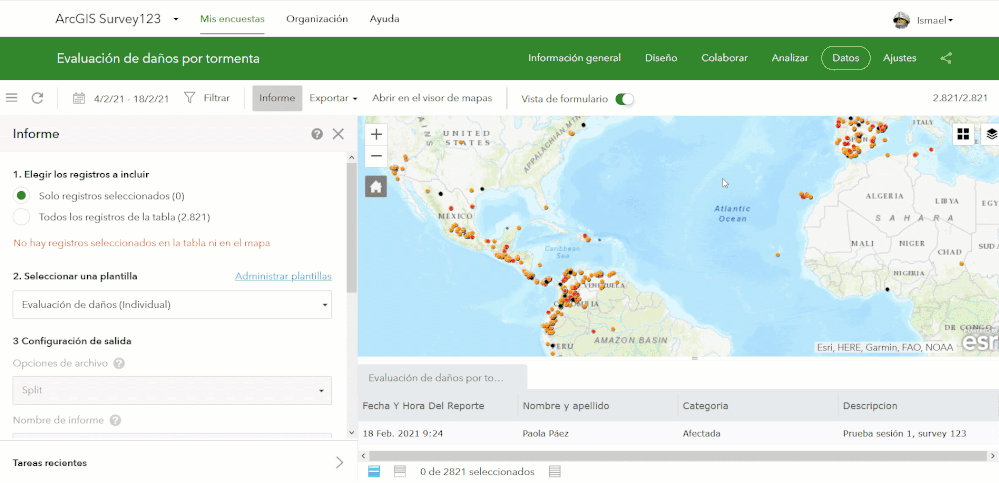Open the Analizar tab
999x483 pixels.
coord(790,58)
